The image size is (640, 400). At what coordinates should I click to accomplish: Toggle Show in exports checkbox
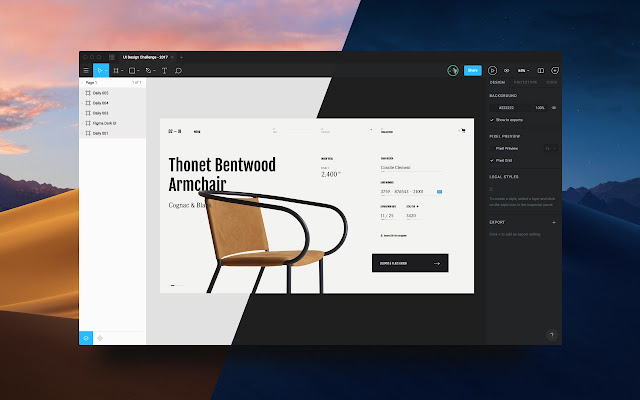(x=492, y=120)
